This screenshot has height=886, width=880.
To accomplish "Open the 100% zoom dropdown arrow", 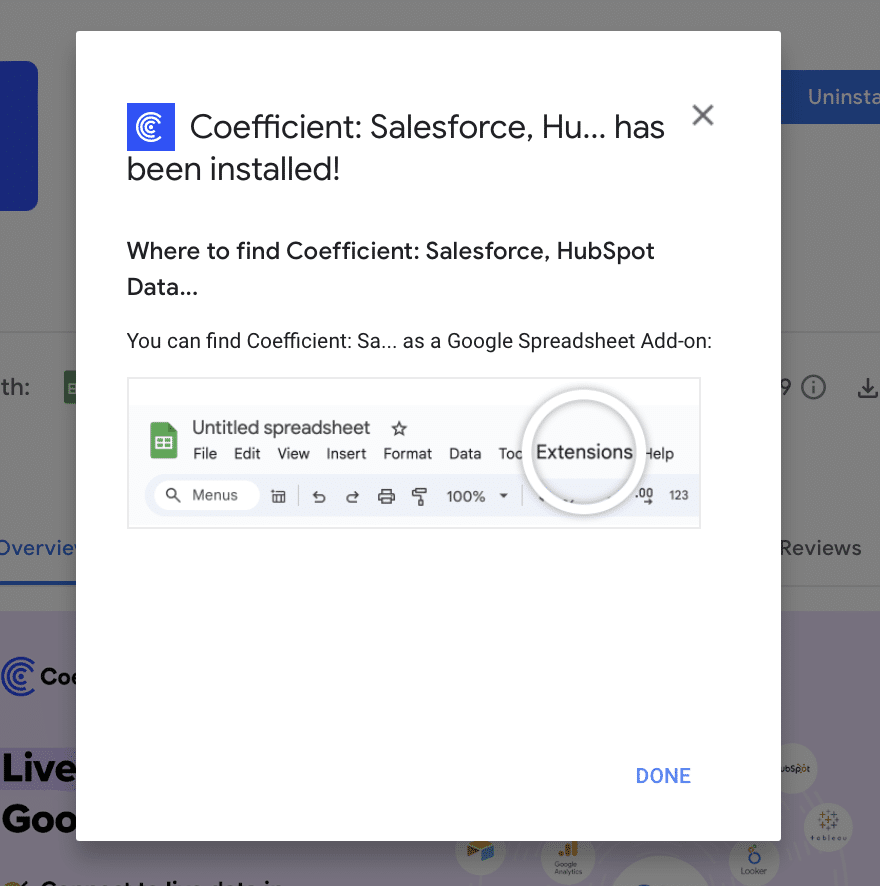I will [504, 496].
